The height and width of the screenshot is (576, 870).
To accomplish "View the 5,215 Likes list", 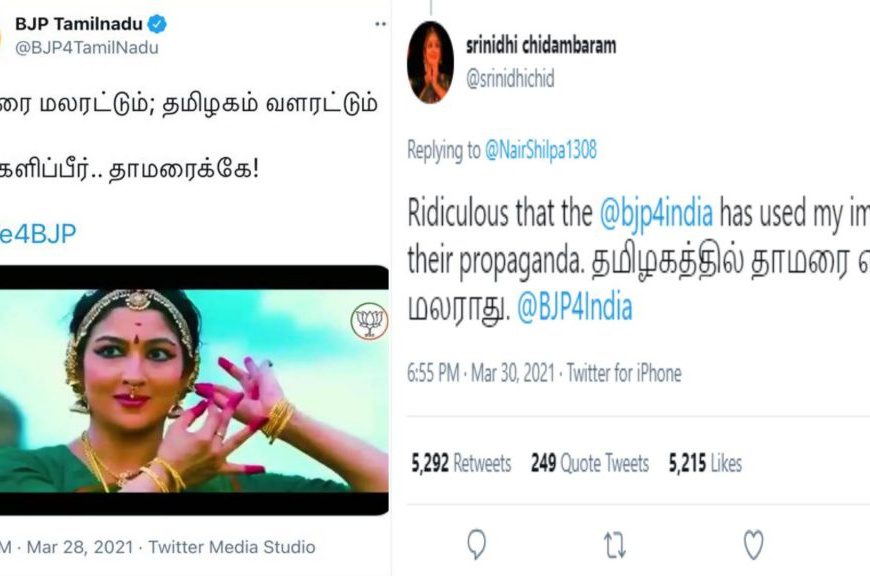I will [x=705, y=463].
